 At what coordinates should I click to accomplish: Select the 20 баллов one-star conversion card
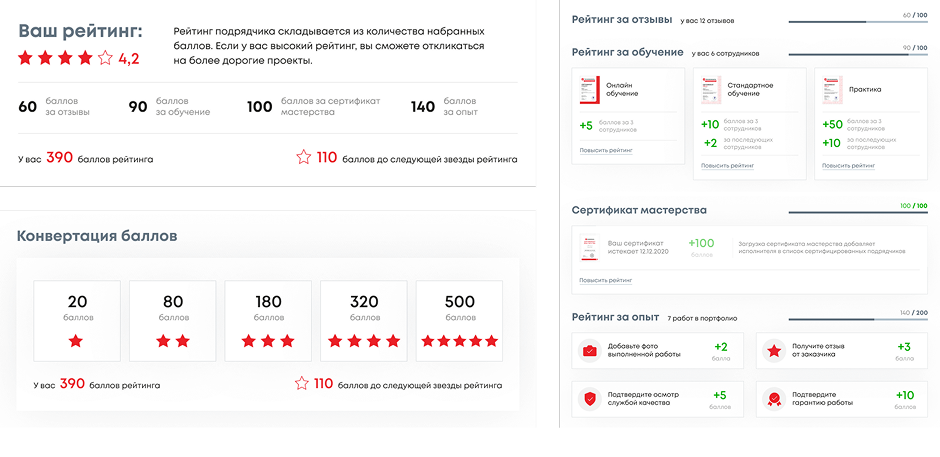pos(77,320)
